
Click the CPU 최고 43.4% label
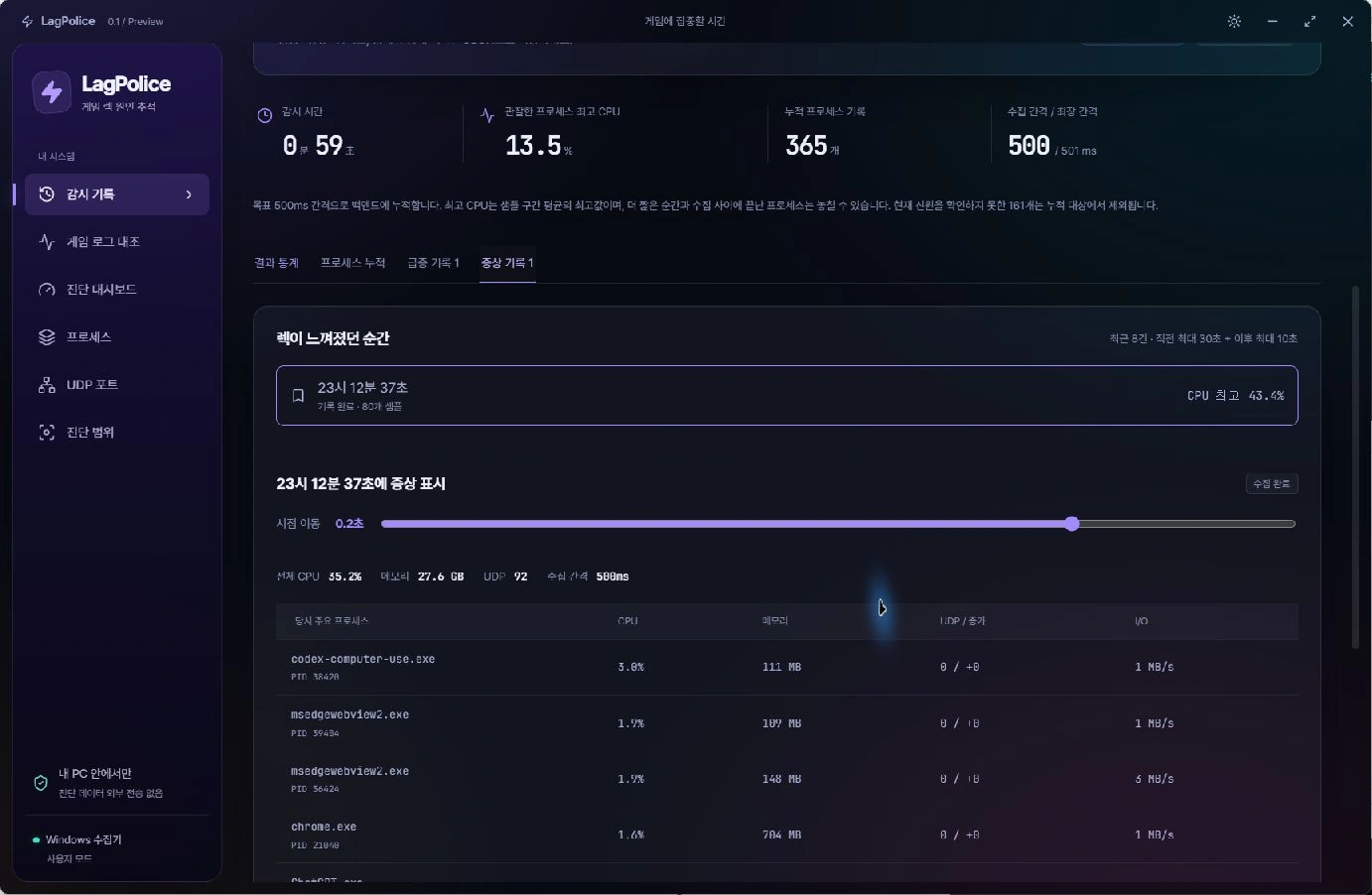point(1235,395)
